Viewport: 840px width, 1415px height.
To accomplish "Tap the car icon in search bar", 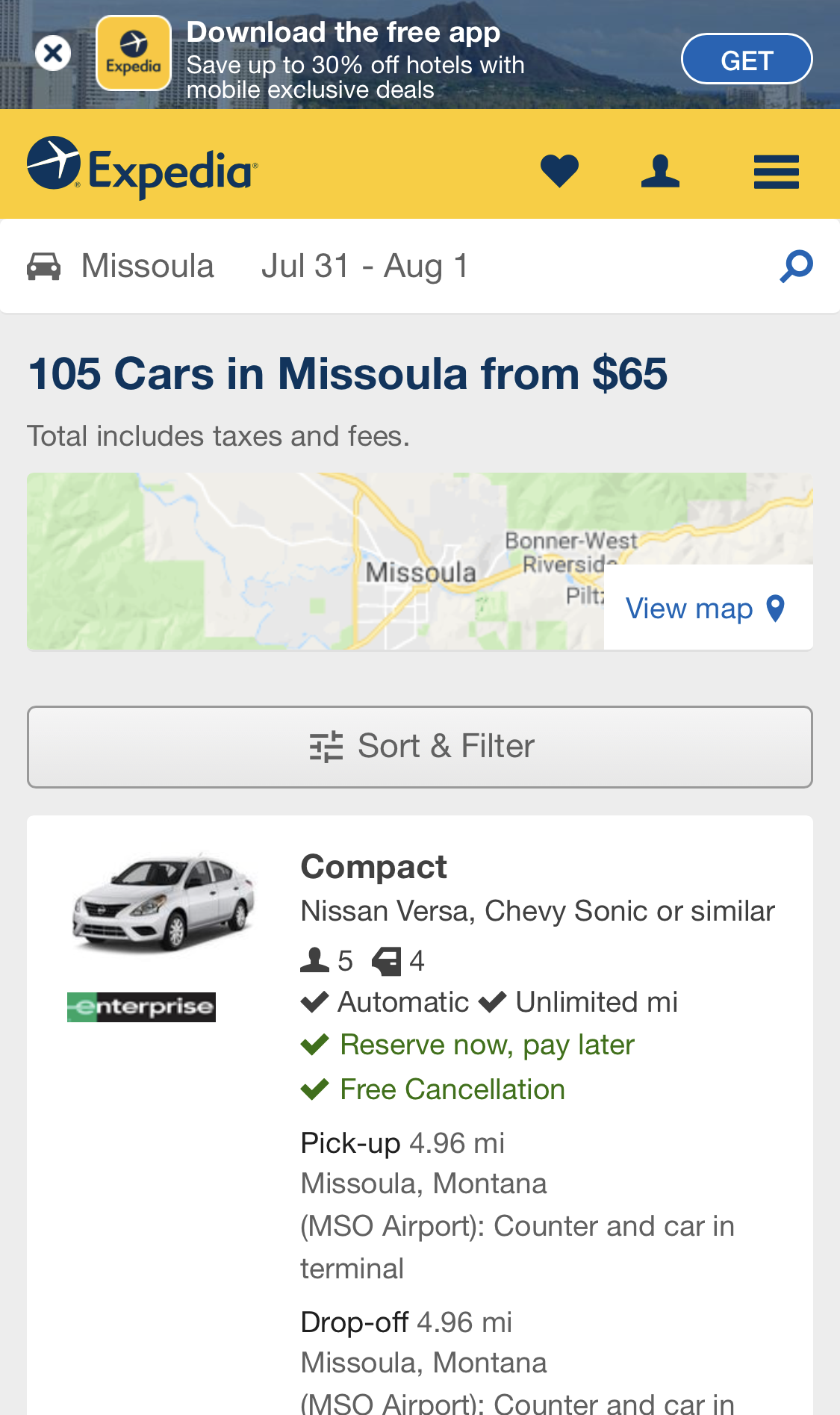I will (44, 266).
